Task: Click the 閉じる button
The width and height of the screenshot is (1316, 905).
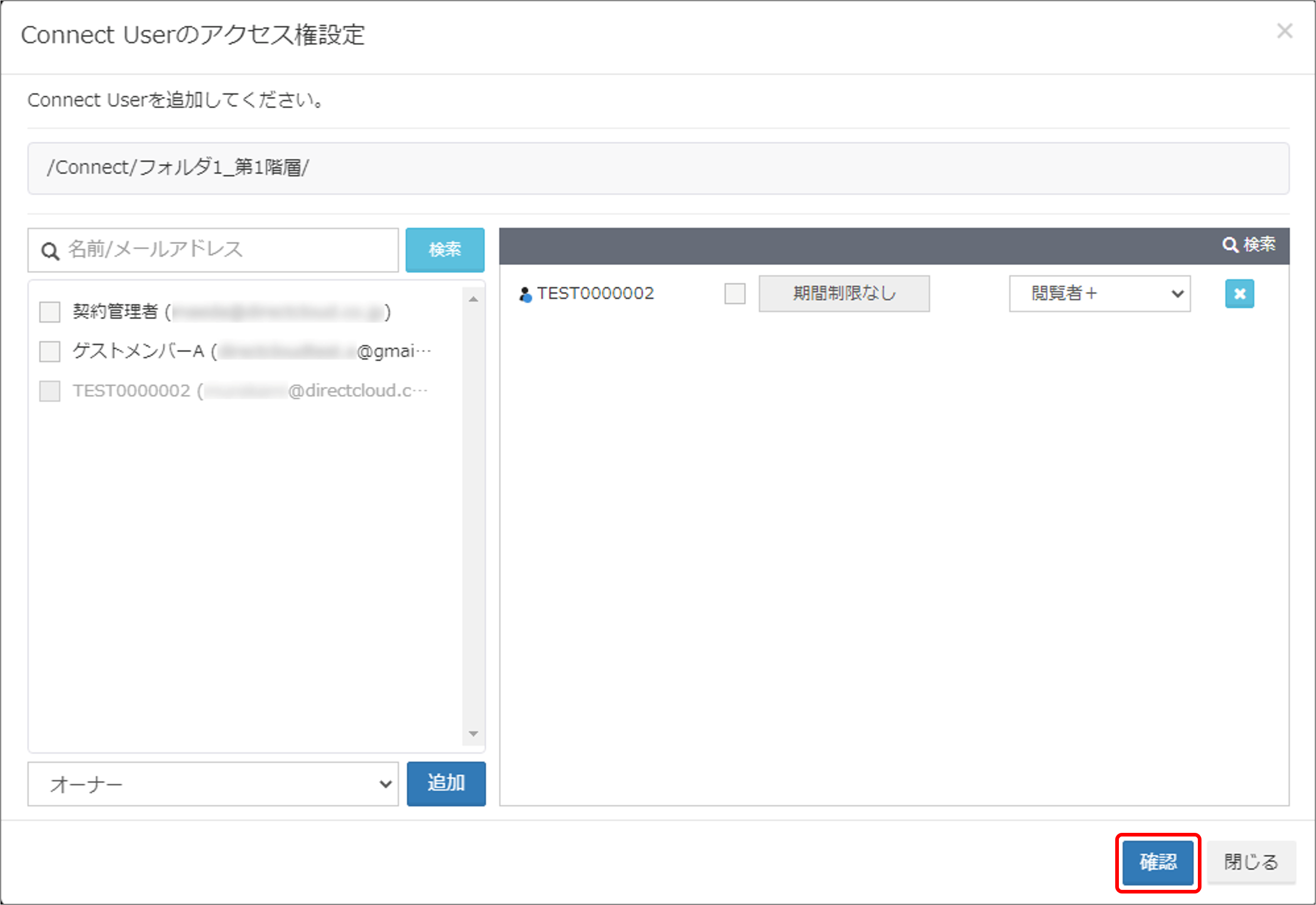Action: (x=1251, y=863)
